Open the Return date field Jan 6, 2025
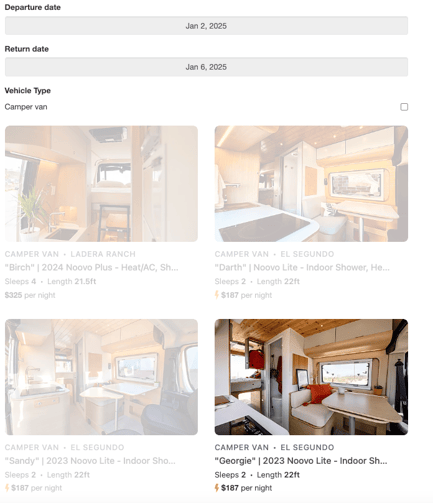Screen dimensions: 433x503 [x=206, y=67]
